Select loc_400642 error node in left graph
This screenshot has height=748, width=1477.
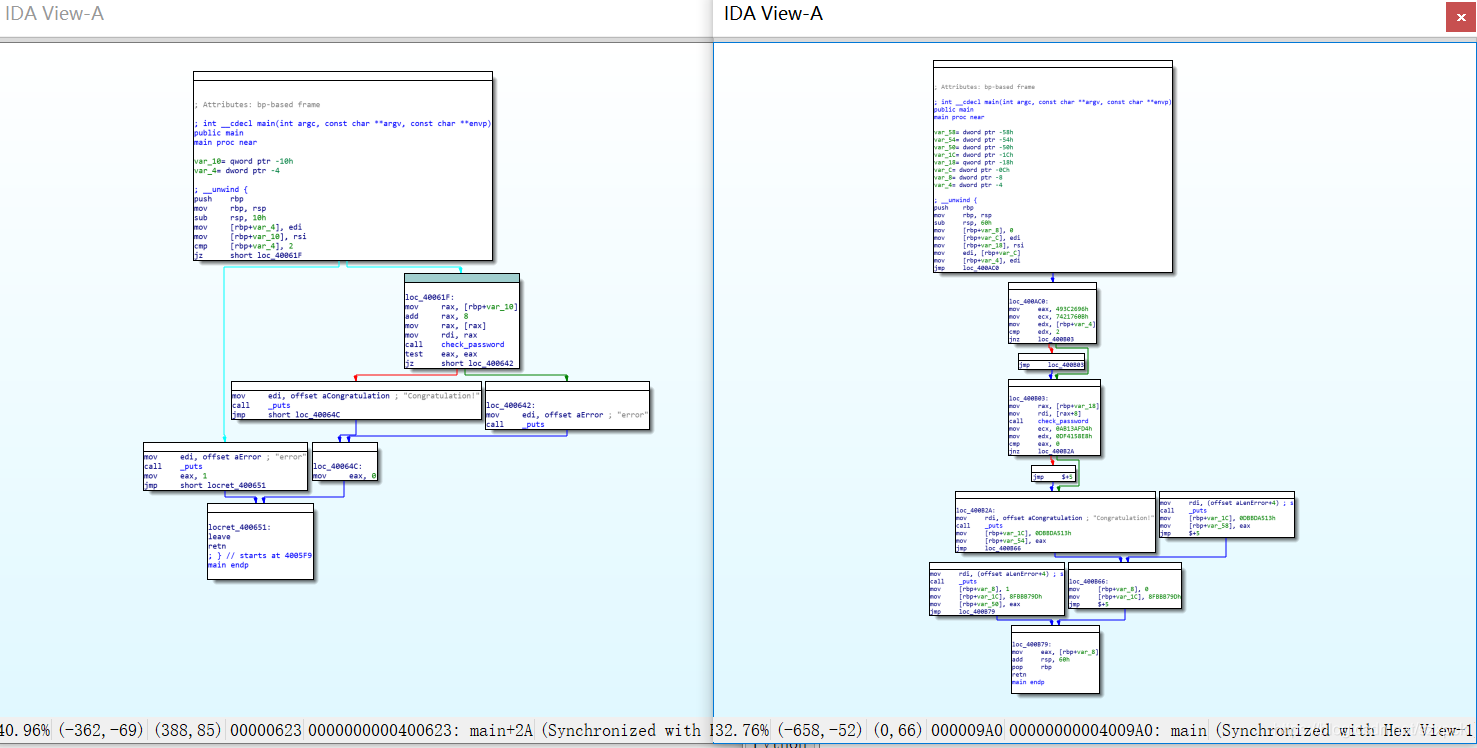[x=566, y=406]
